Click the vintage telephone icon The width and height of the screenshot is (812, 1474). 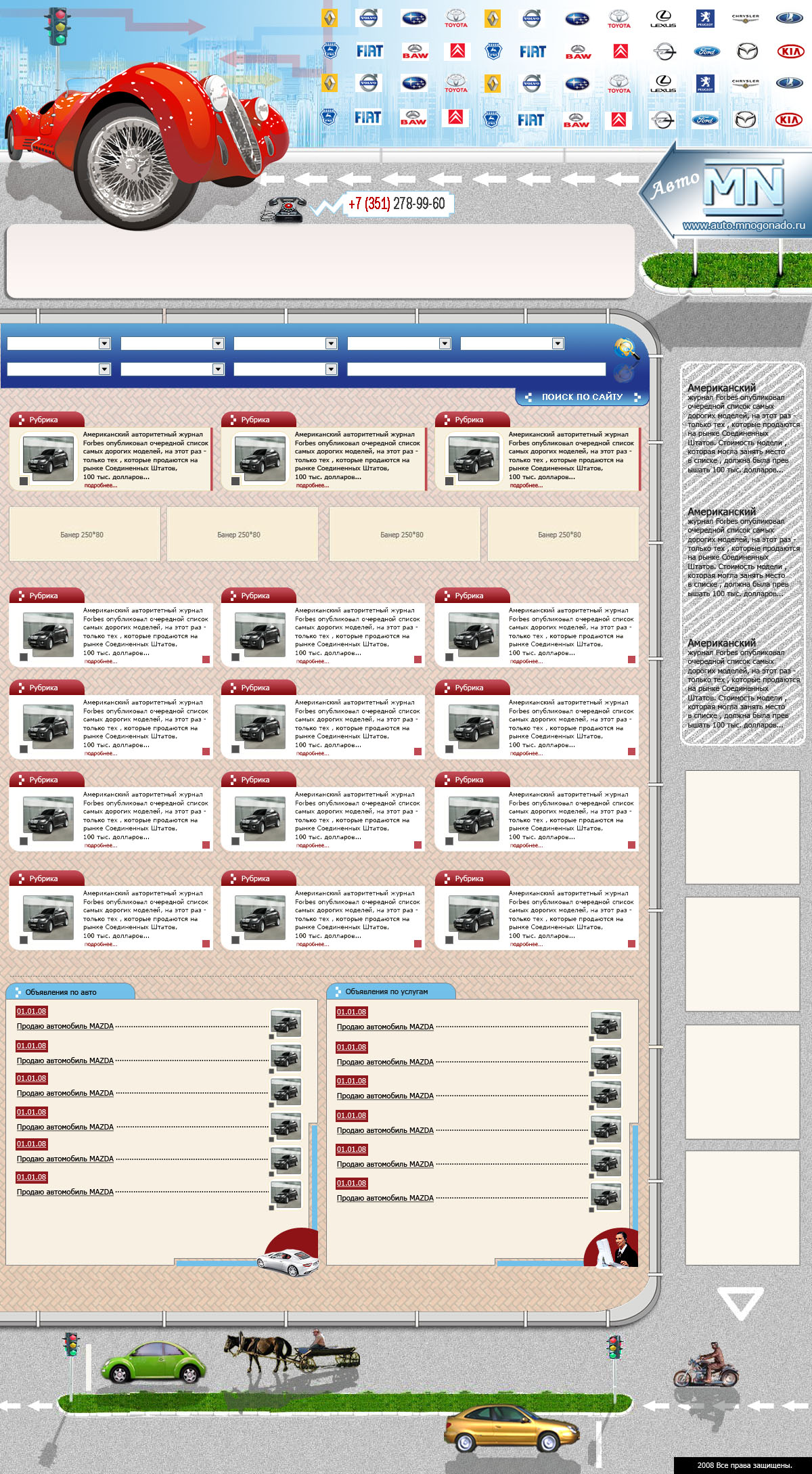pyautogui.click(x=284, y=209)
